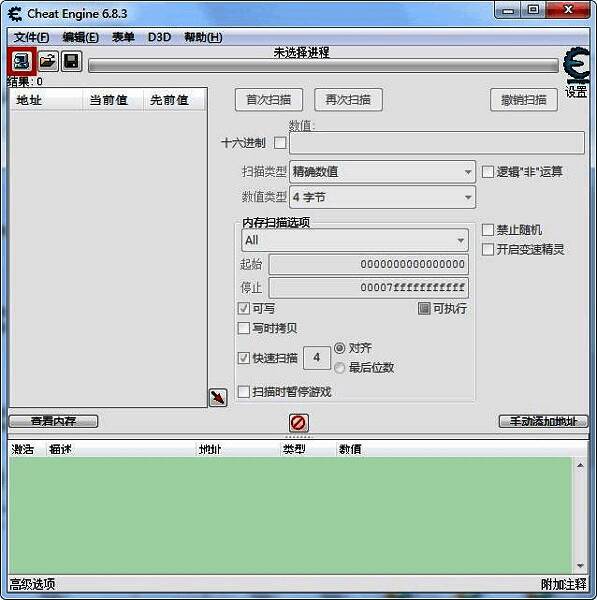Image resolution: width=597 pixels, height=600 pixels.
Task: Click the fast scan alignment value field
Action: click(x=316, y=358)
